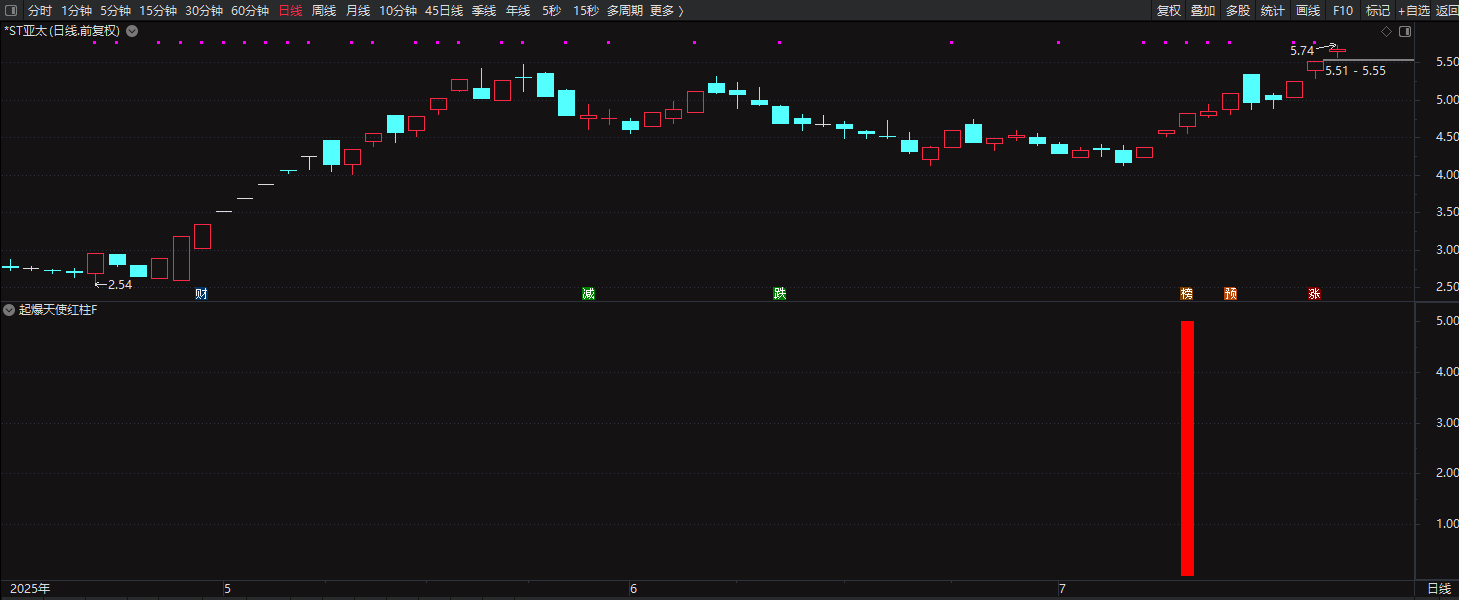
Task: Open the 画线 drawing tools
Action: coord(1308,10)
